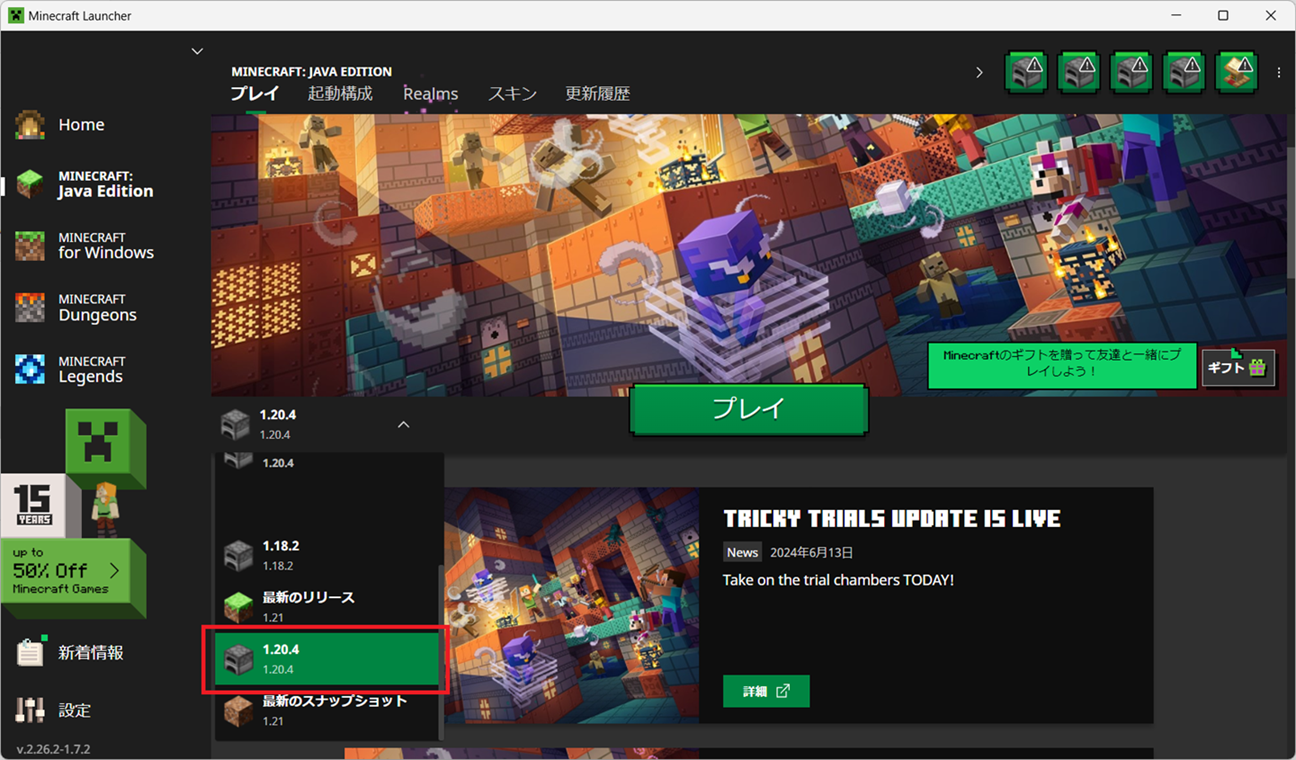The width and height of the screenshot is (1296, 760).
Task: Open Minecraft Dungeons from sidebar
Action: (x=96, y=308)
